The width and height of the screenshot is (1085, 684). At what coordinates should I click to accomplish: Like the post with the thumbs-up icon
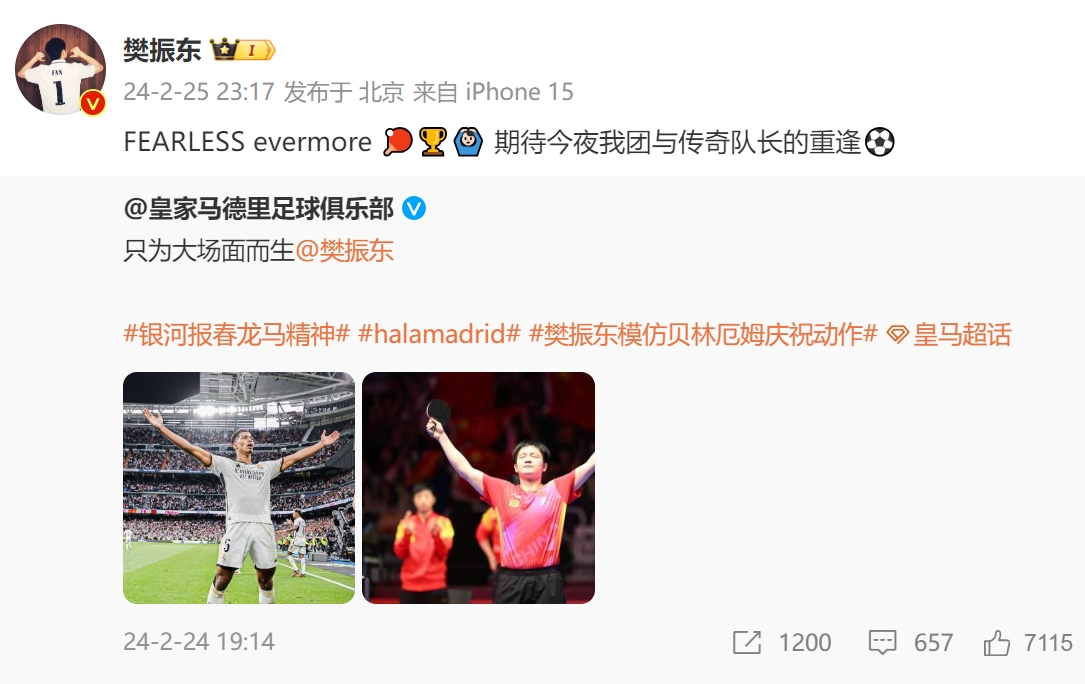tap(996, 642)
